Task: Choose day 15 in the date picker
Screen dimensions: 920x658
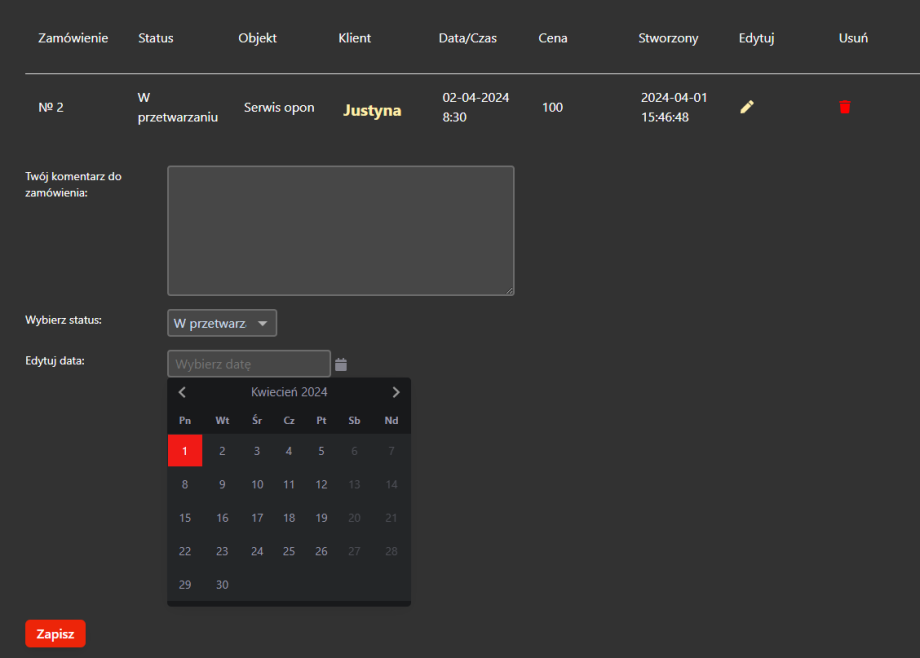Action: [185, 518]
